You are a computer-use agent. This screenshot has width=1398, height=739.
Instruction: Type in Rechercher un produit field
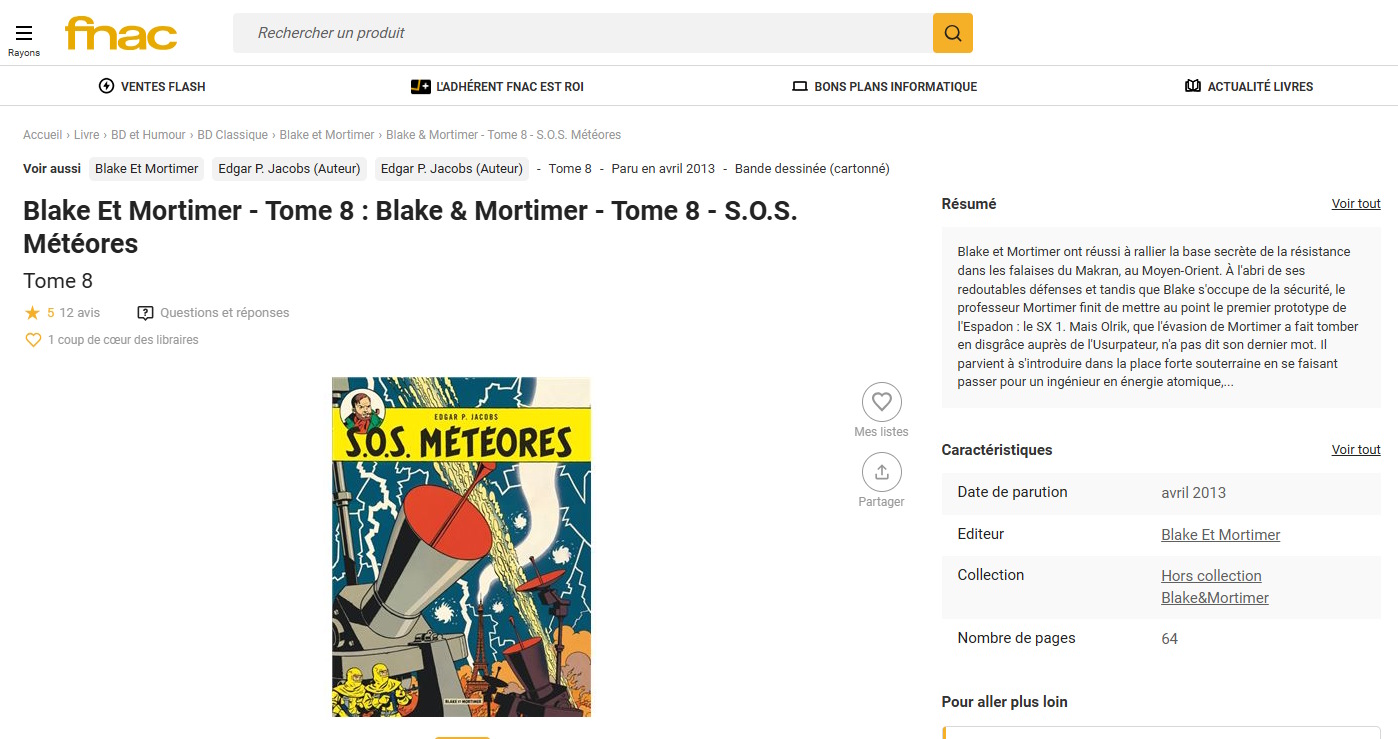[x=582, y=33]
